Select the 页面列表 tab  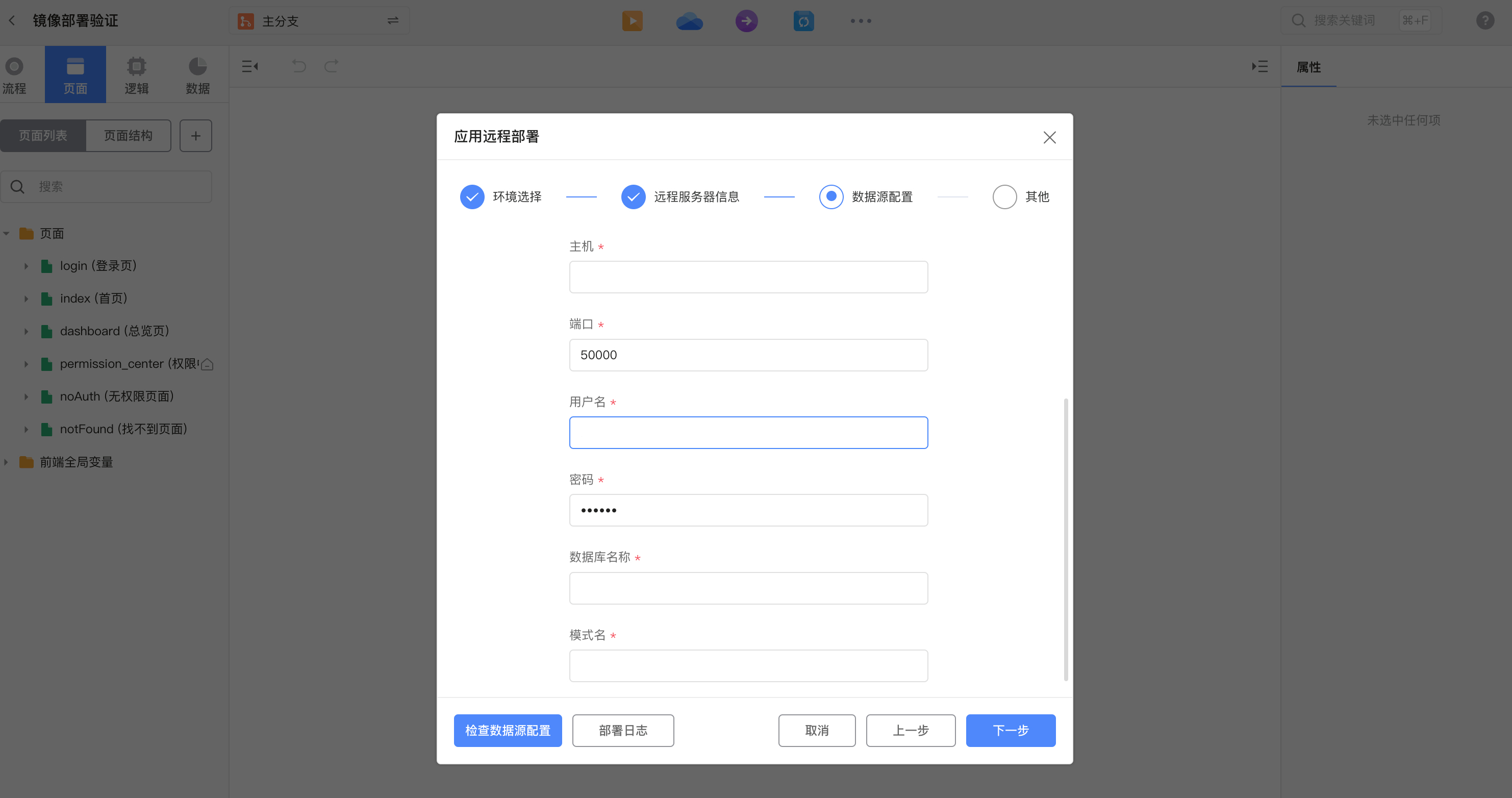(43, 136)
